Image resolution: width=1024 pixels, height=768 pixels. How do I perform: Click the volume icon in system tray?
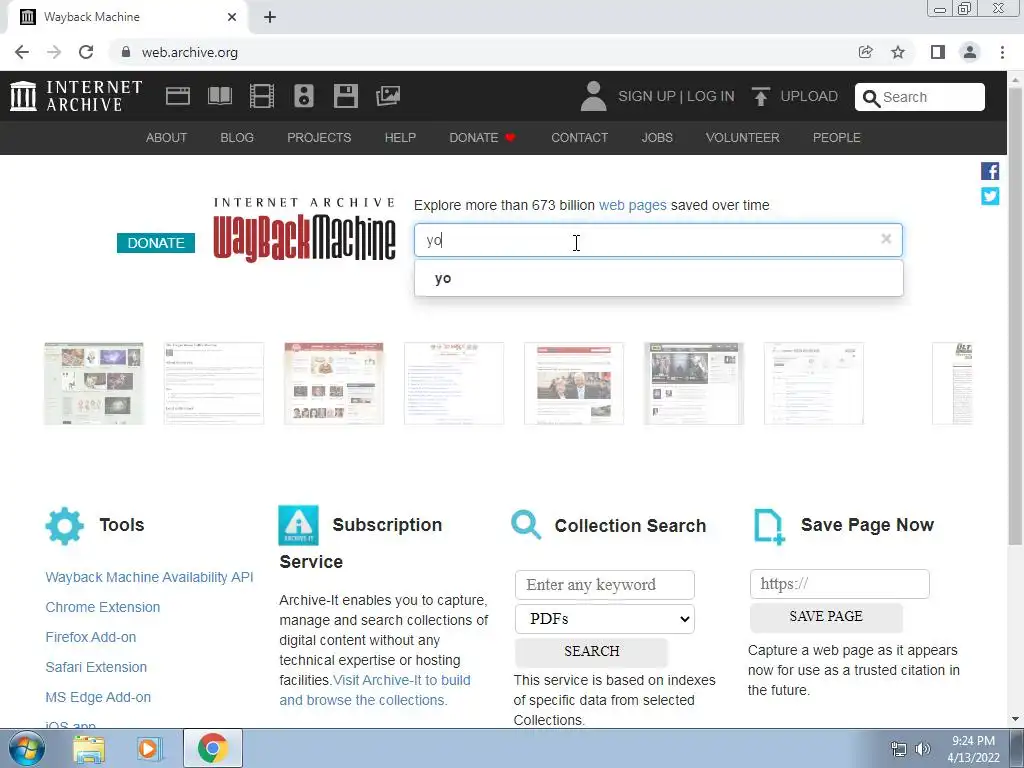923,749
